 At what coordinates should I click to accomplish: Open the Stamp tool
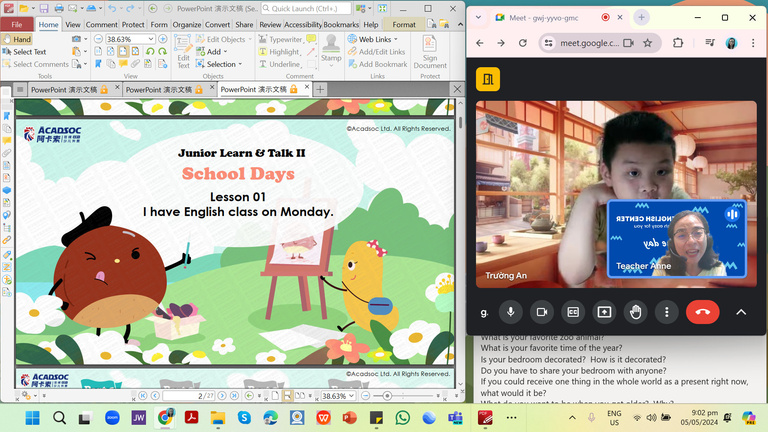(x=331, y=49)
